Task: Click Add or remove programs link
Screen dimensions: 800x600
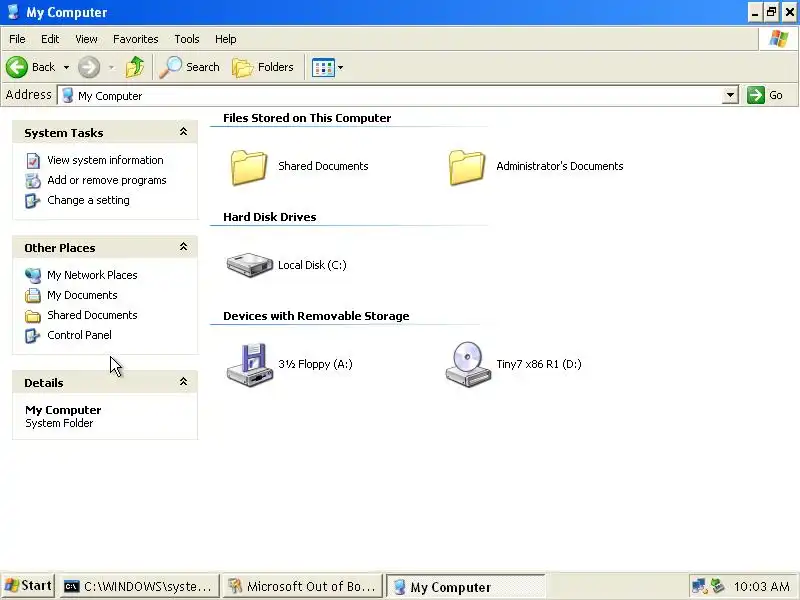Action: 107,180
